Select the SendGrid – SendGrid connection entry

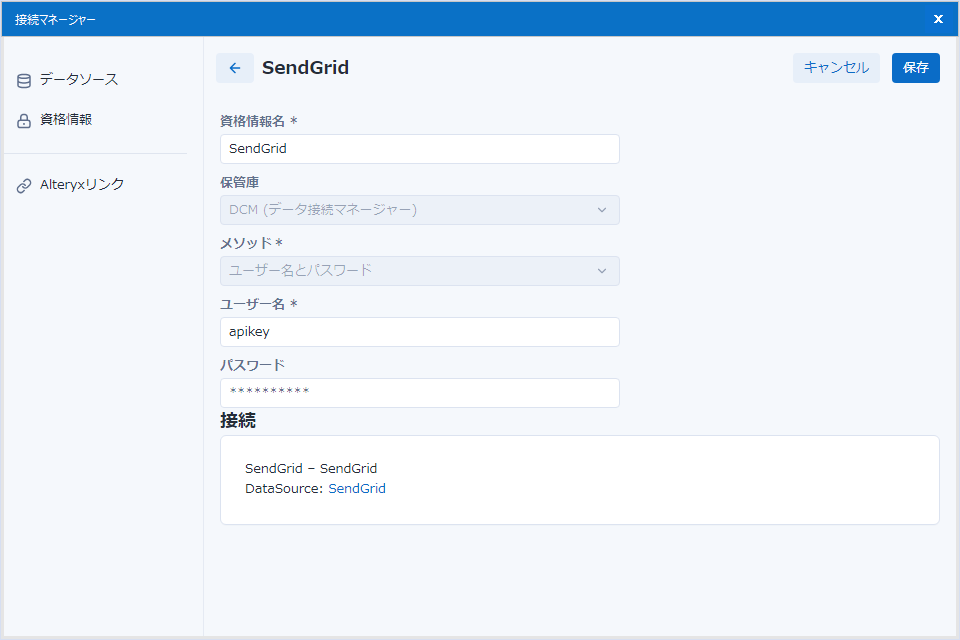(311, 468)
